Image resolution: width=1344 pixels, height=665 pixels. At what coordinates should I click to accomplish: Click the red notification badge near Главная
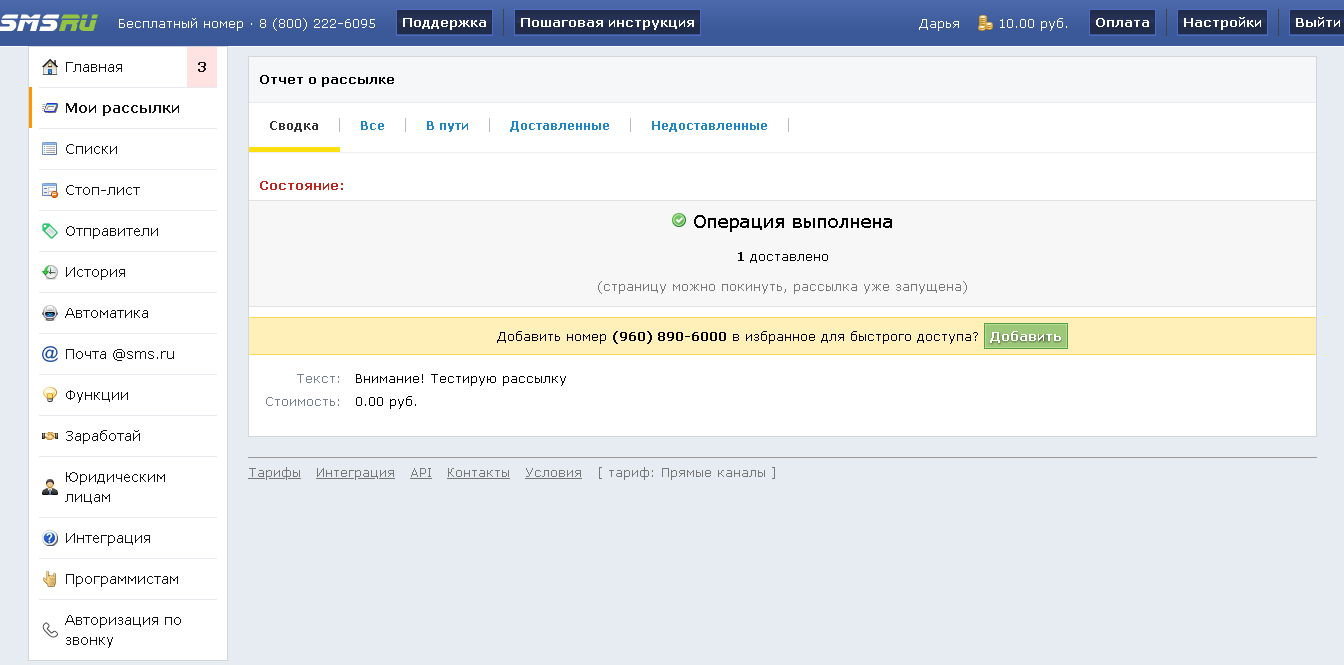[x=203, y=65]
